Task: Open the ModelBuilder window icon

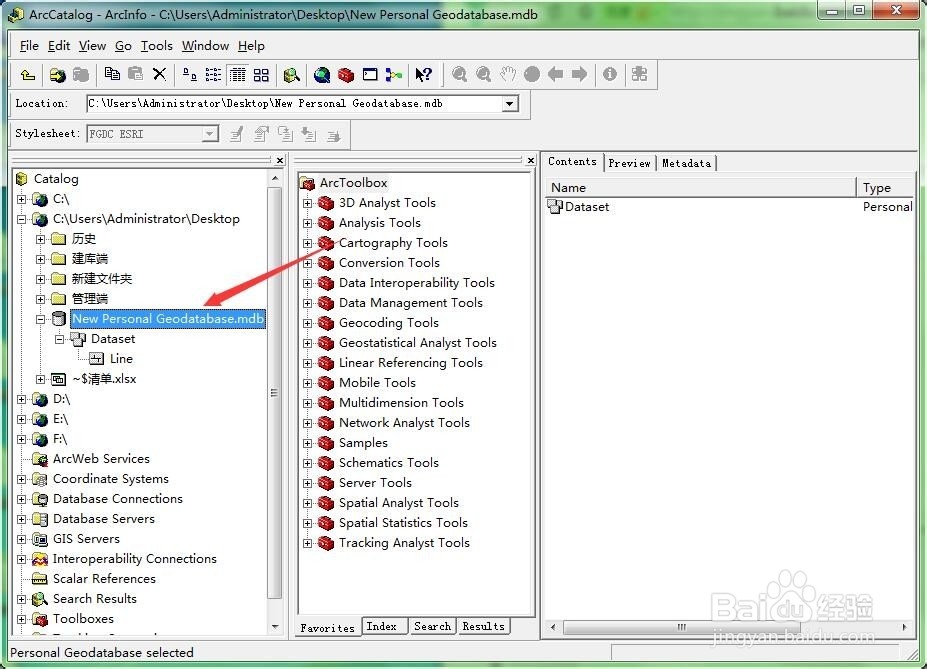Action: (x=394, y=74)
